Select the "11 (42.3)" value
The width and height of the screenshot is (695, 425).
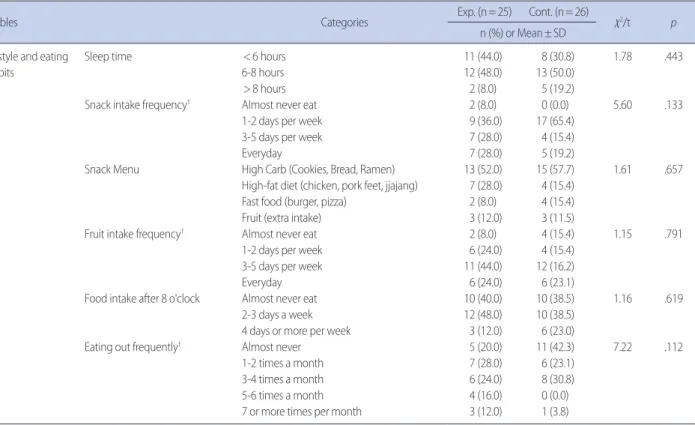(555, 347)
